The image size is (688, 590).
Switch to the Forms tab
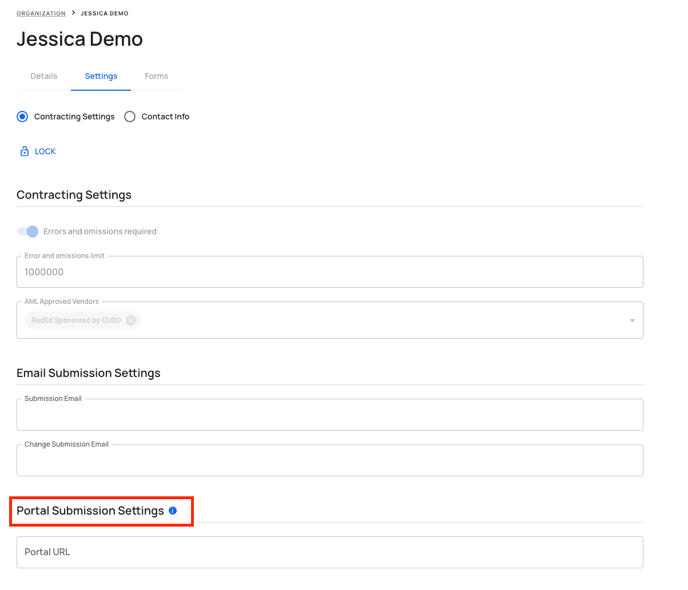click(157, 76)
